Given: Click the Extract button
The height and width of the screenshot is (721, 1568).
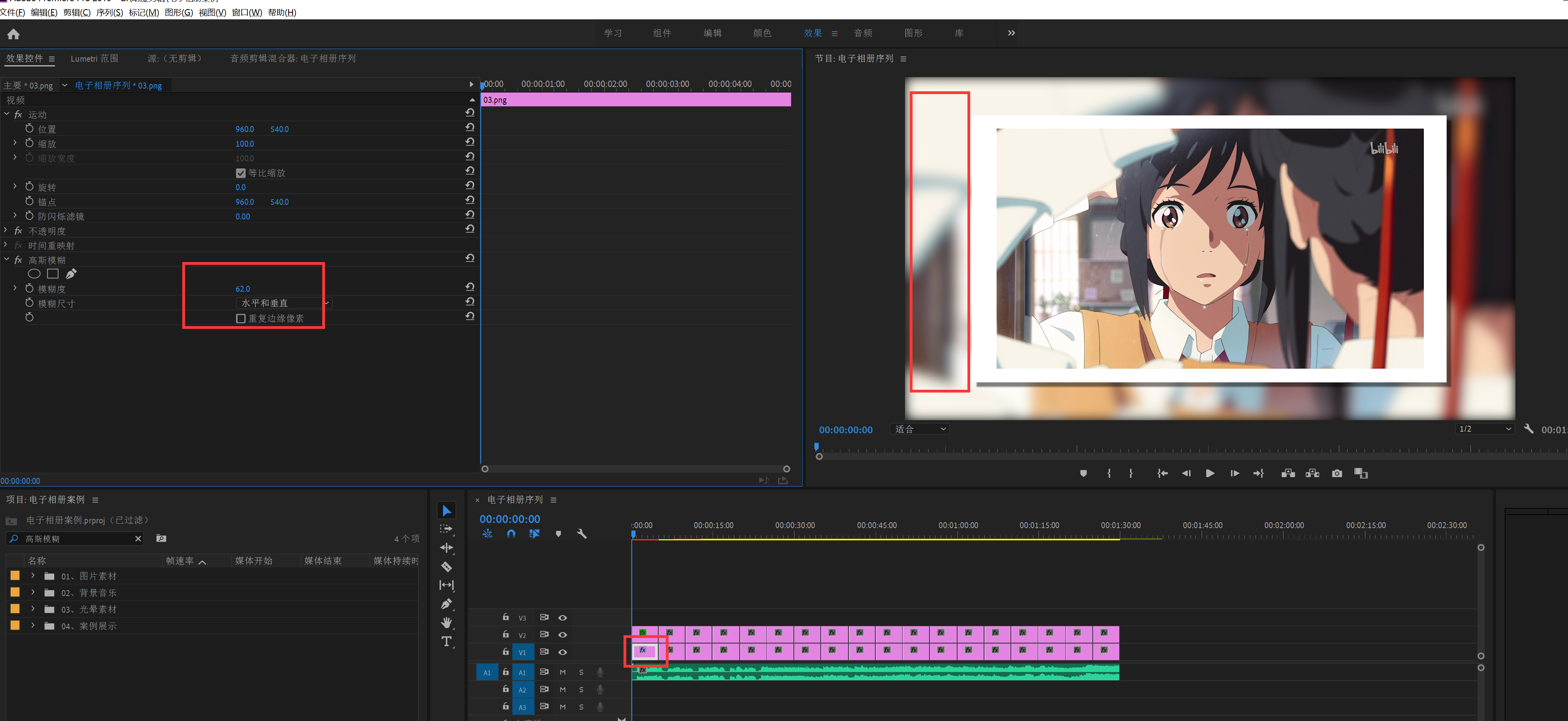Looking at the screenshot, I should (1312, 474).
